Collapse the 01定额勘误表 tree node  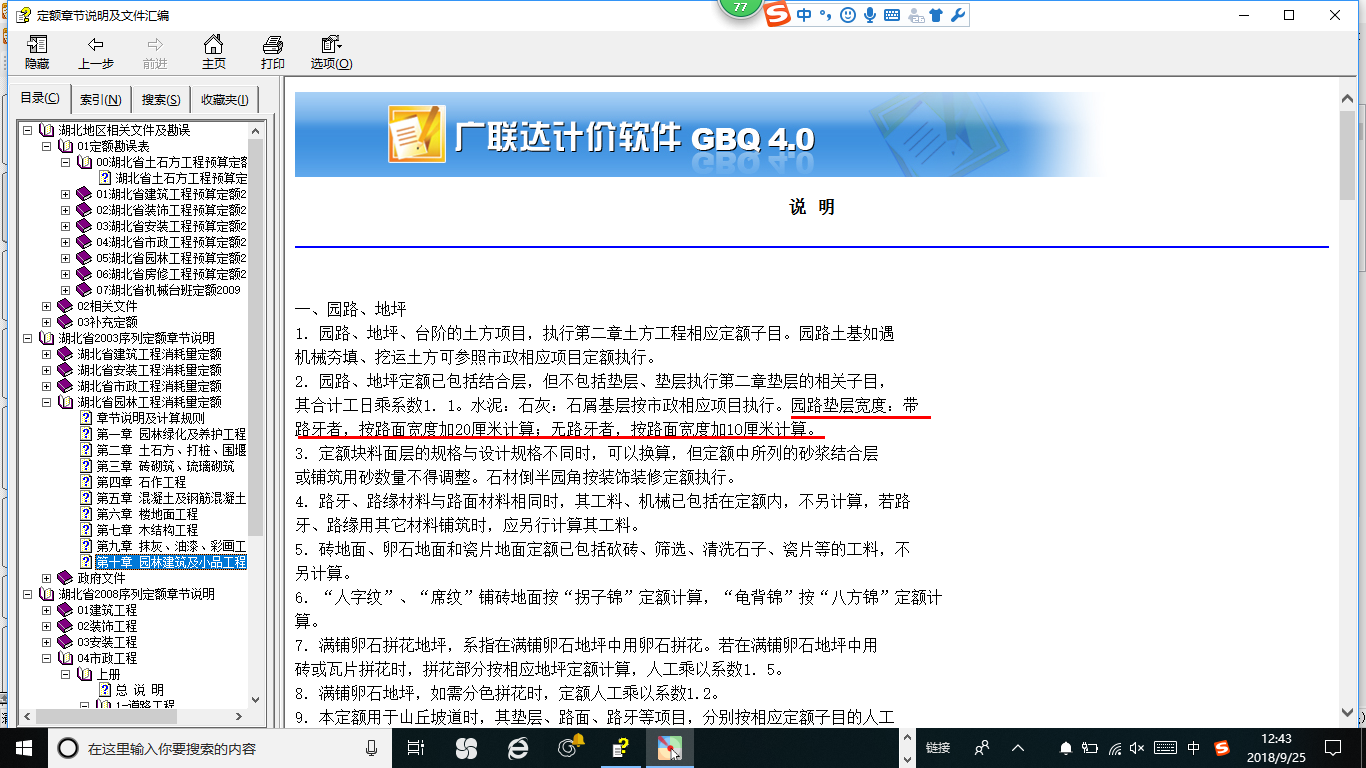point(46,146)
